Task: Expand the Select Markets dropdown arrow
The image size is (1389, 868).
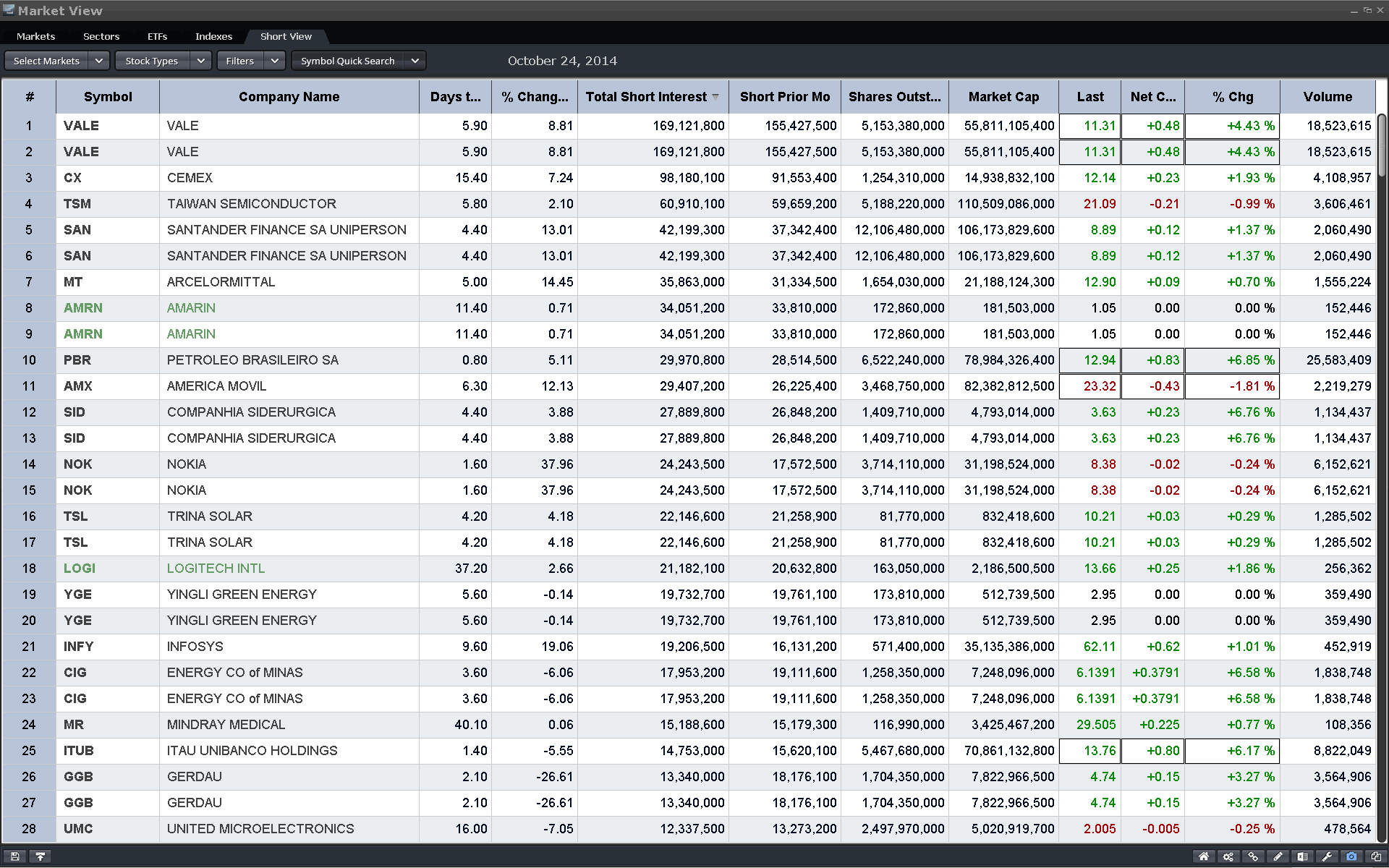Action: 99,61
